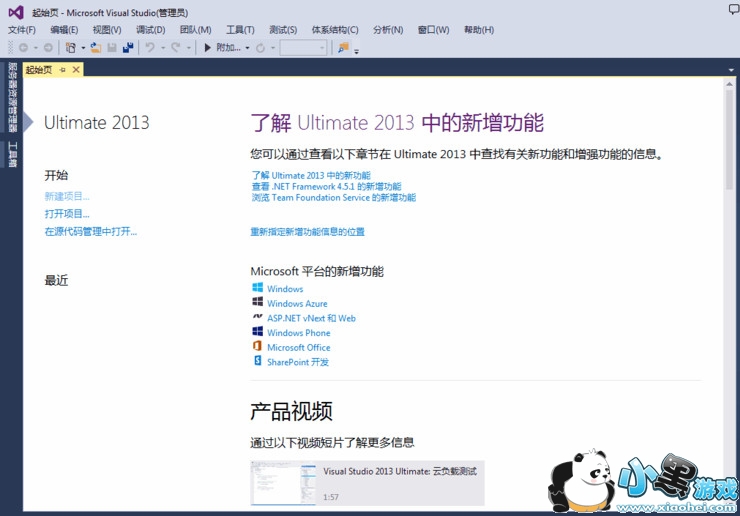Click the Save All icon
Screen dimensions: 740x516
[128, 48]
